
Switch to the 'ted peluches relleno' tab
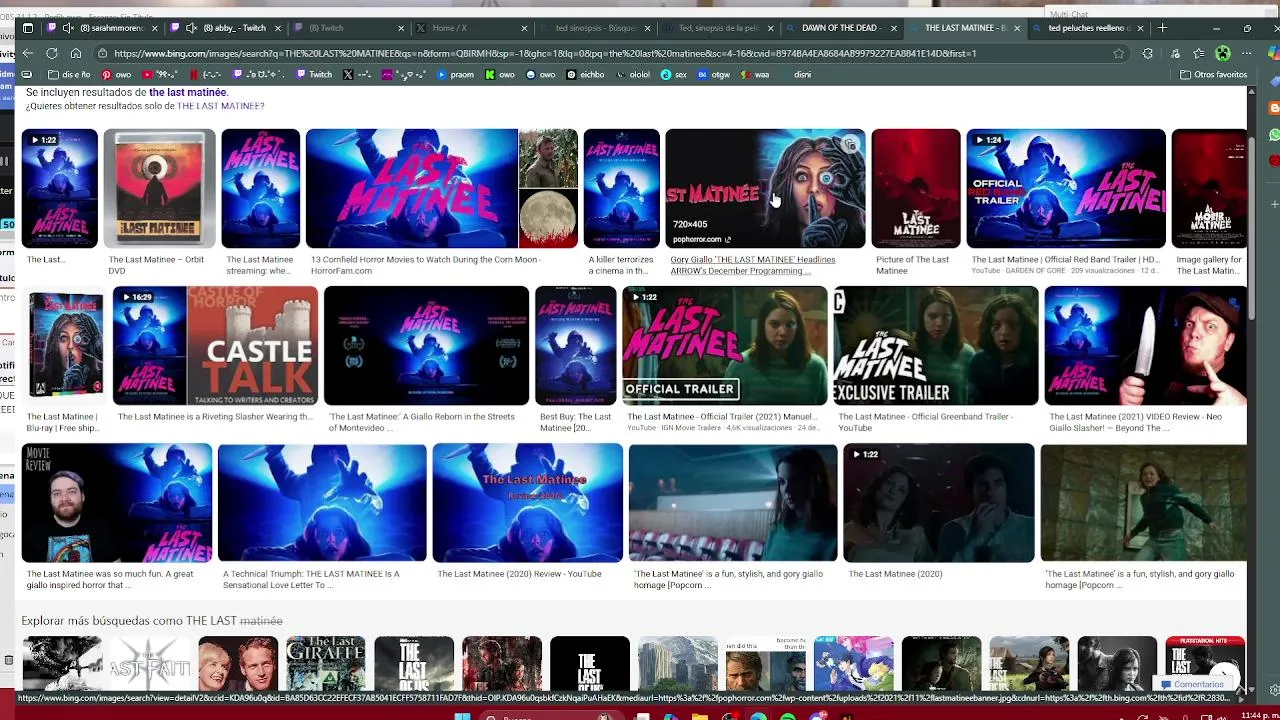[1087, 28]
